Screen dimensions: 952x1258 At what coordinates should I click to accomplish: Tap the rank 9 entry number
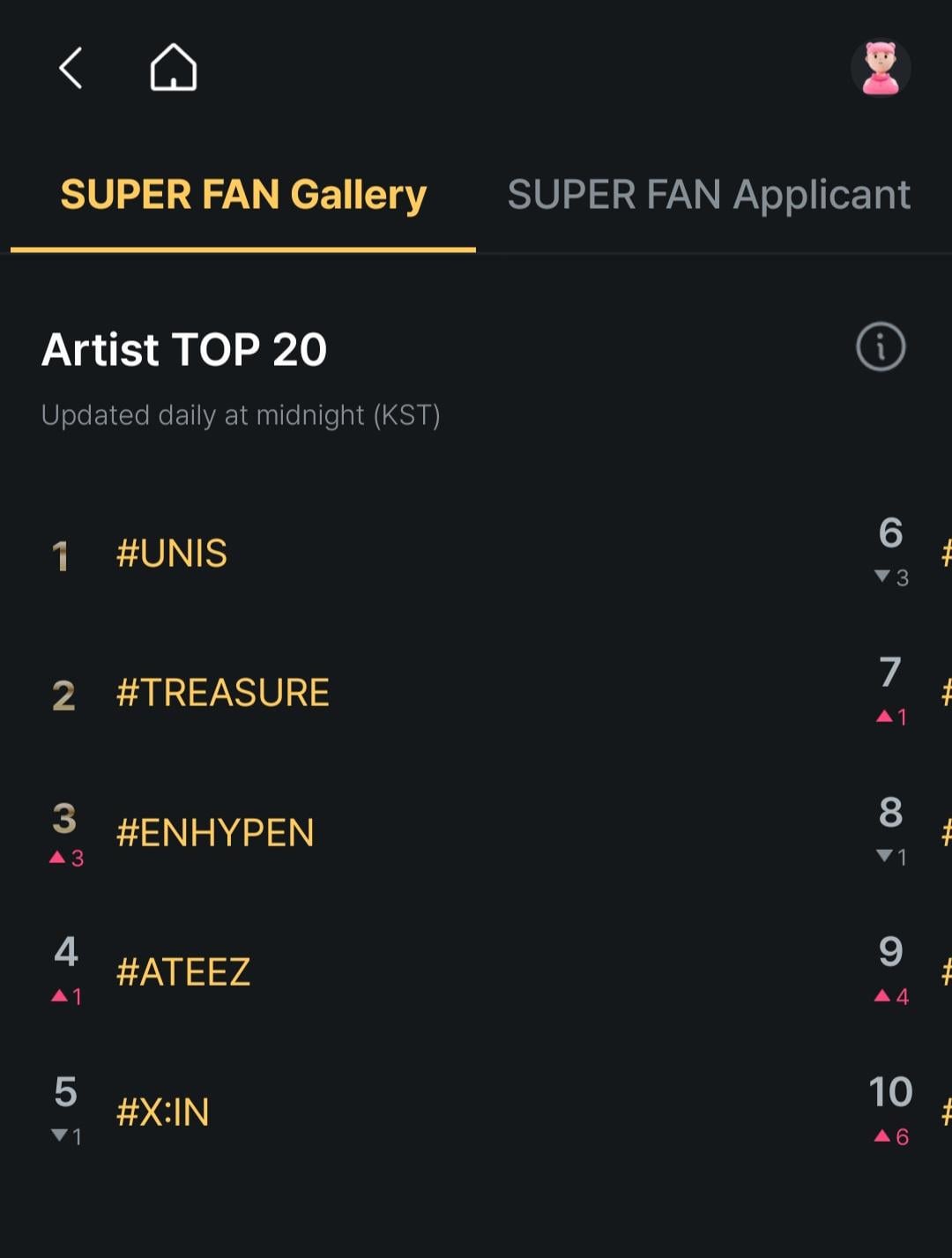[890, 952]
